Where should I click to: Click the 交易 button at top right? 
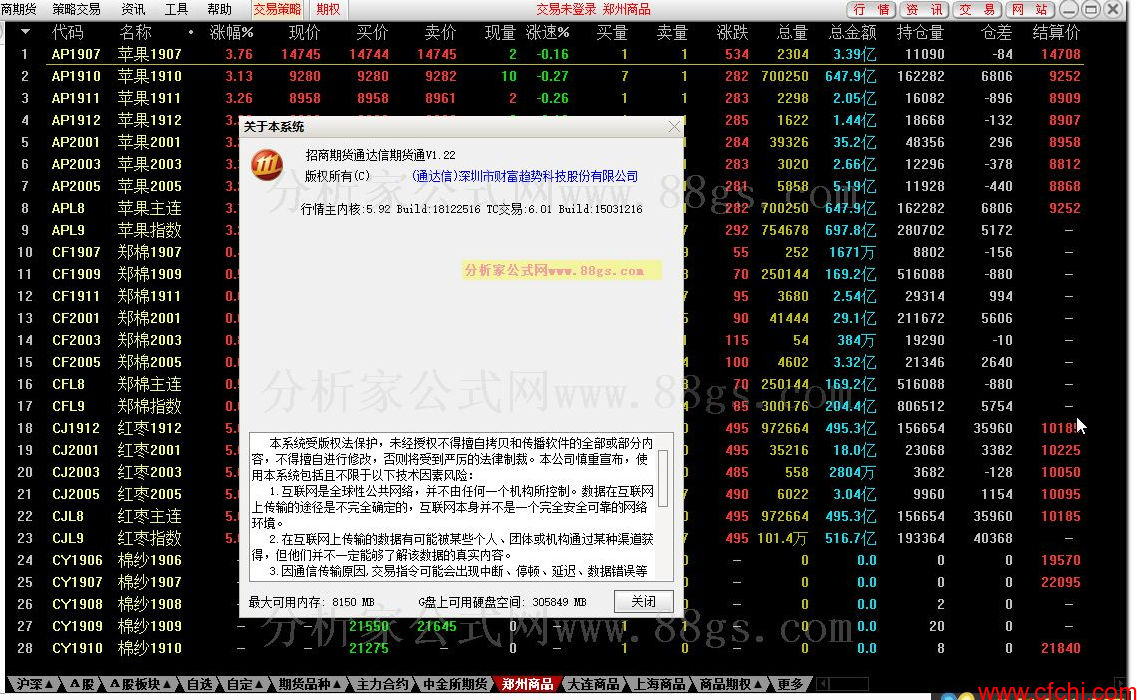(977, 9)
